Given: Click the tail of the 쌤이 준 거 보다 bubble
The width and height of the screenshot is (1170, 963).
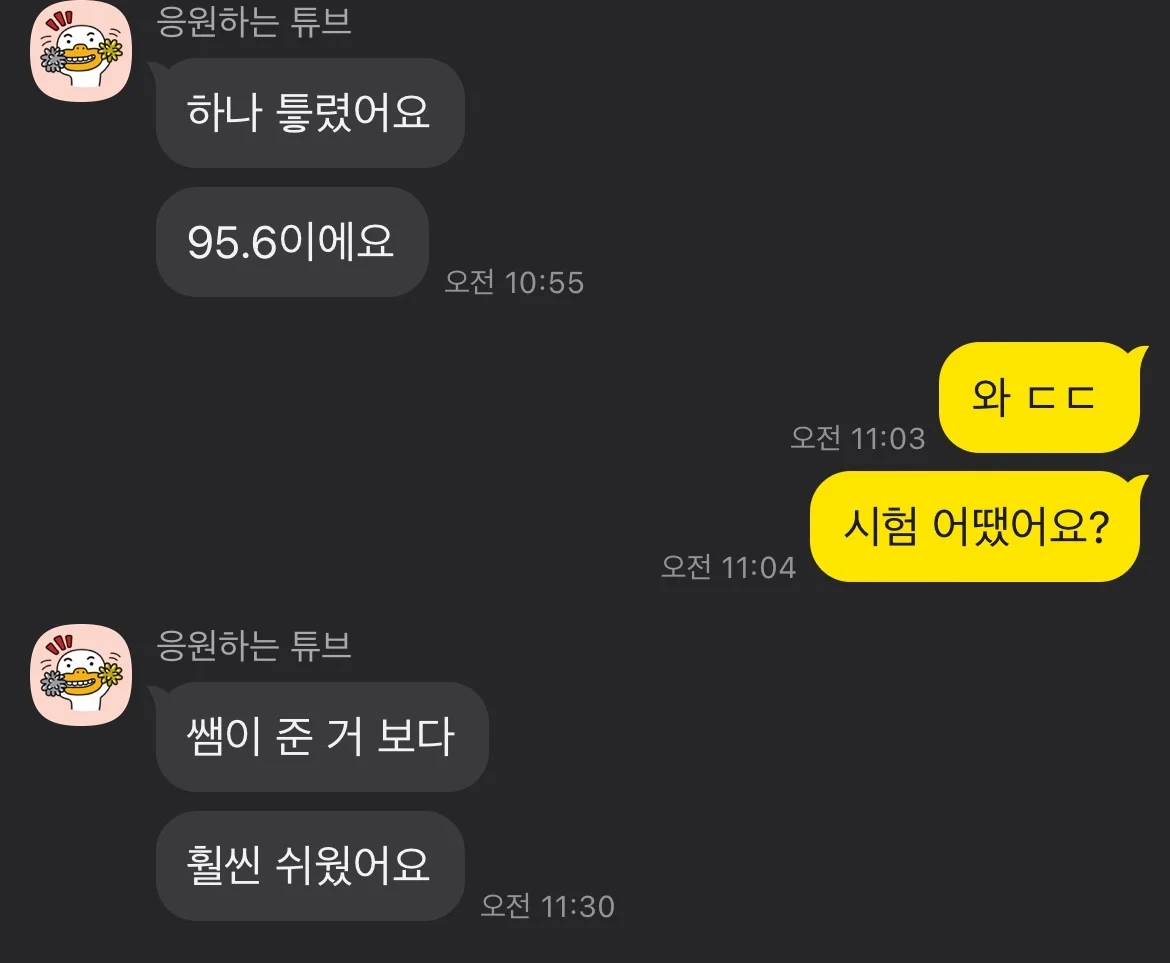Looking at the screenshot, I should [155, 692].
